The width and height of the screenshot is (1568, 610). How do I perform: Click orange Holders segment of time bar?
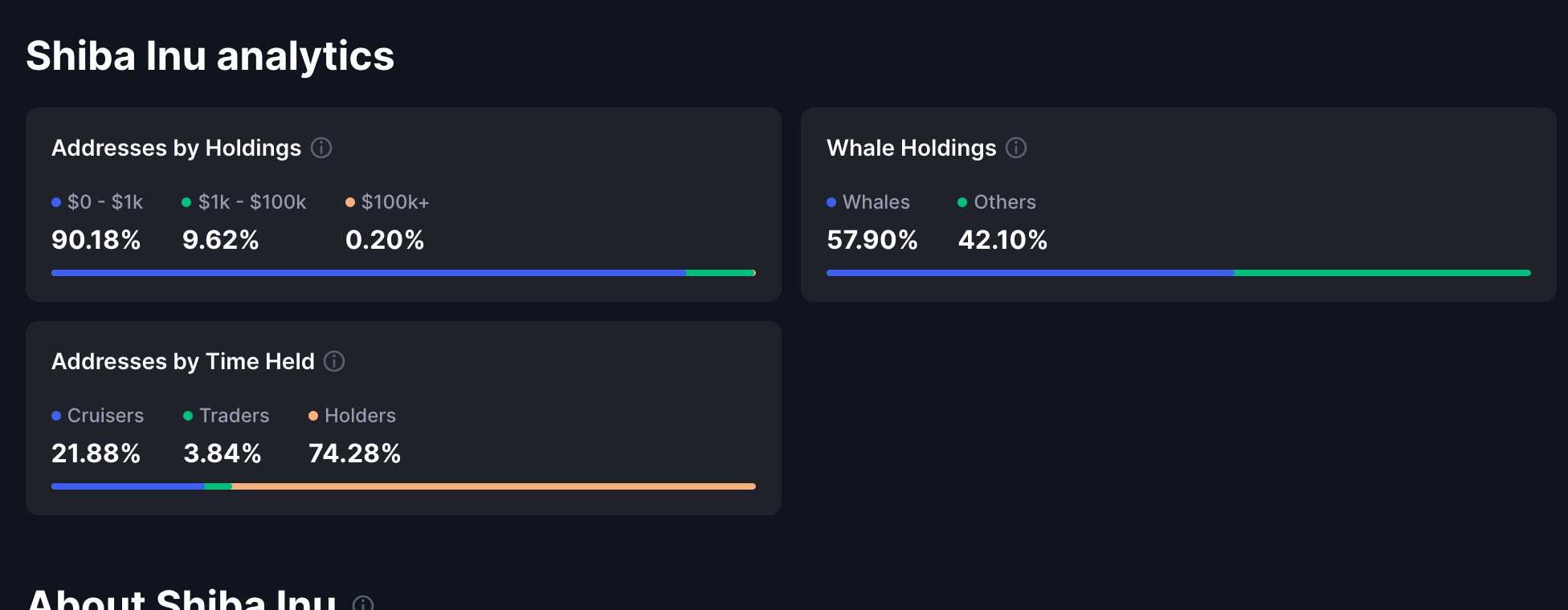(x=493, y=486)
